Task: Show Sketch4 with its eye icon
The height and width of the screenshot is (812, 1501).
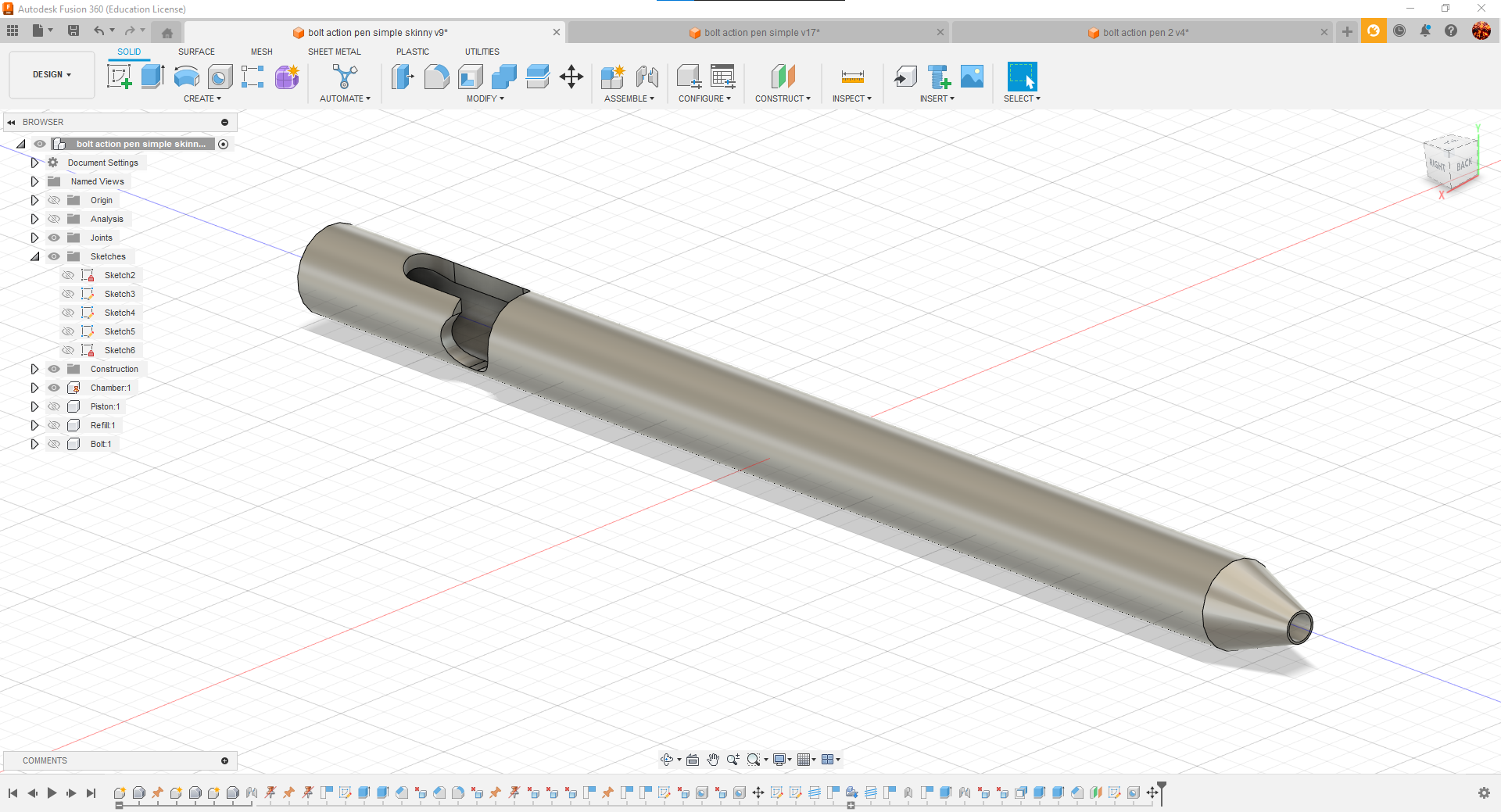Action: click(68, 313)
